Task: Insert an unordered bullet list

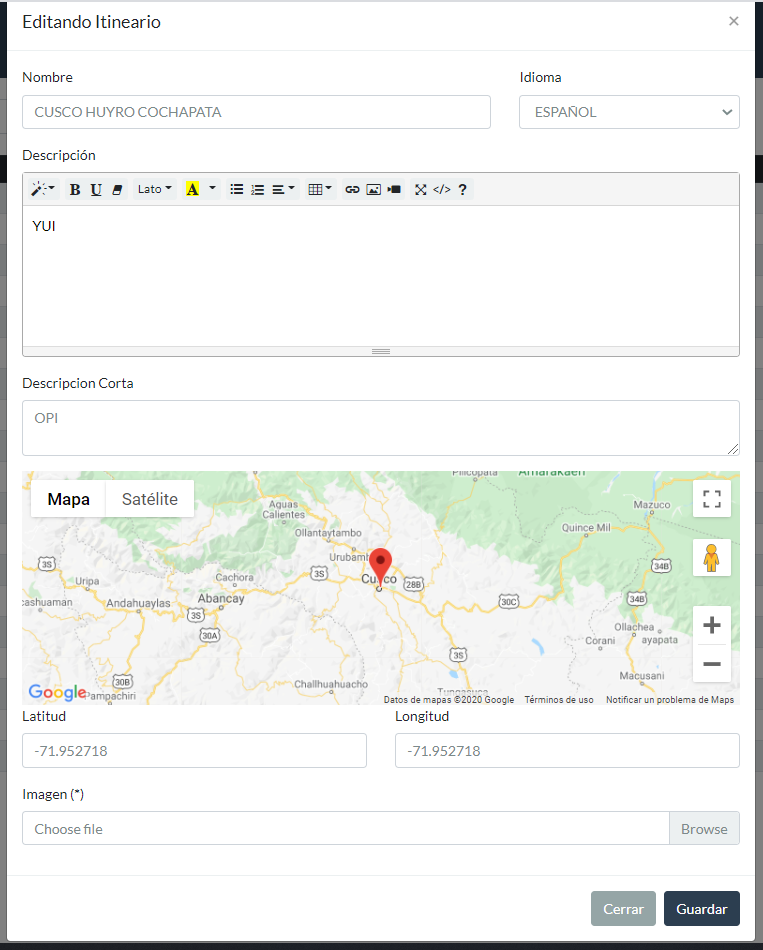Action: click(237, 189)
